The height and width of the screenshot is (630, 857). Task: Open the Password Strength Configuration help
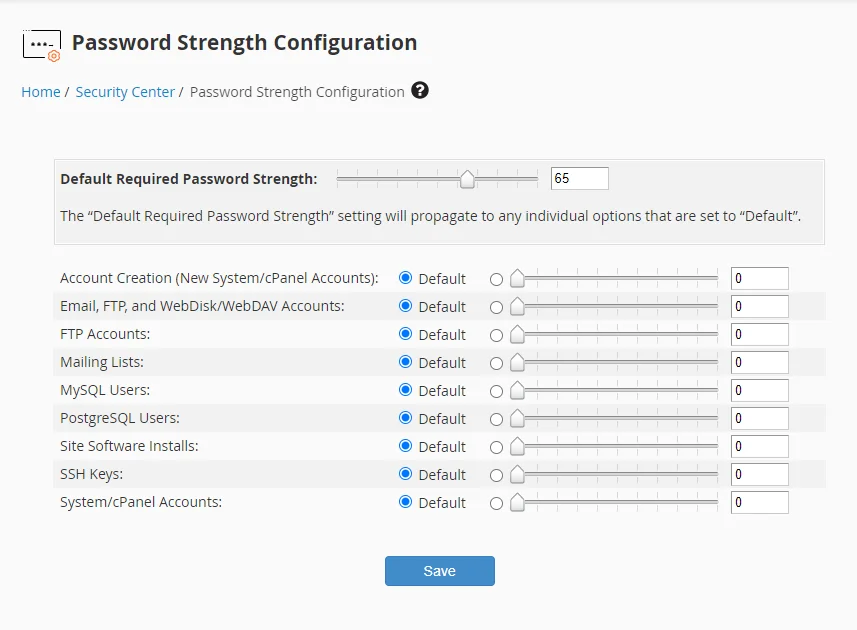coord(420,91)
